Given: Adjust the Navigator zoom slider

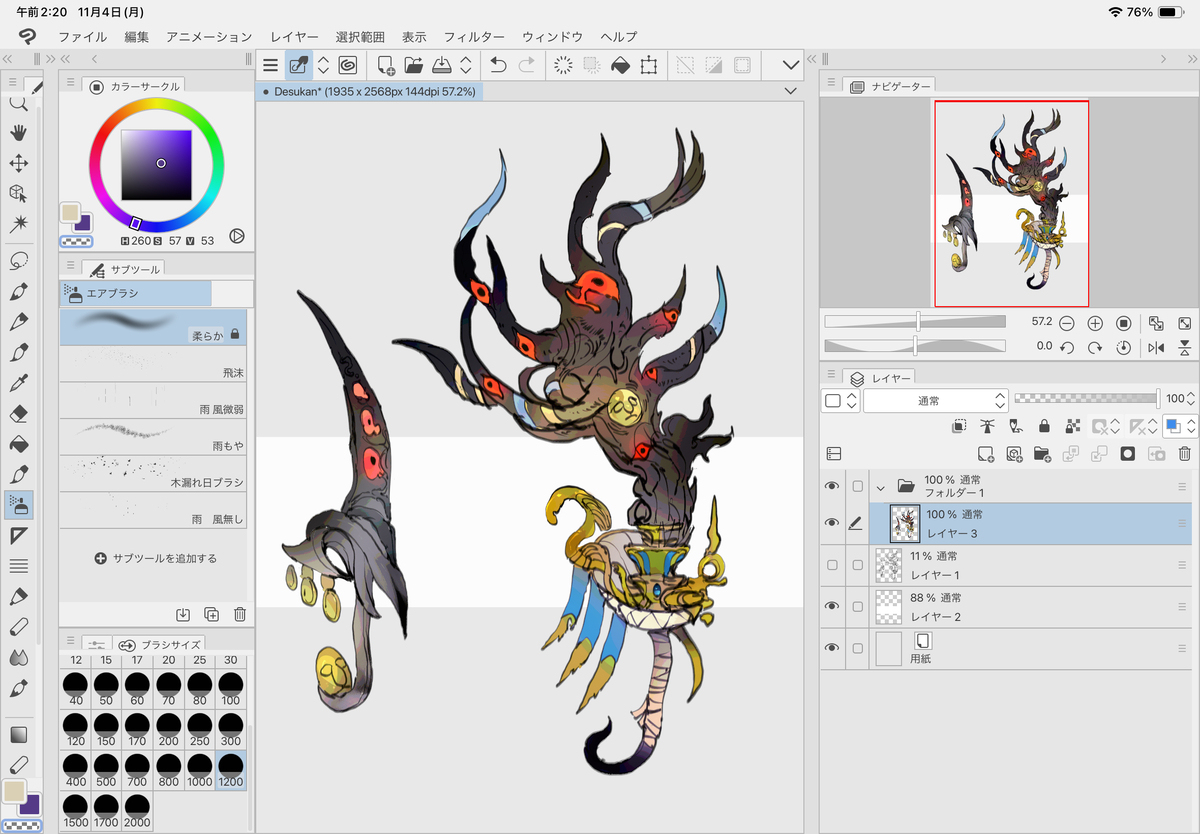Looking at the screenshot, I should pos(915,322).
